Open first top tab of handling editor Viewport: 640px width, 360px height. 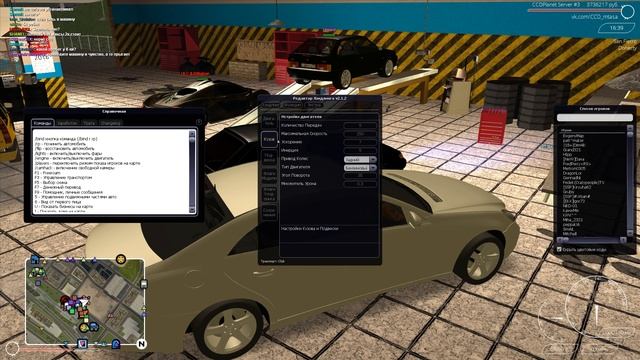tap(270, 105)
